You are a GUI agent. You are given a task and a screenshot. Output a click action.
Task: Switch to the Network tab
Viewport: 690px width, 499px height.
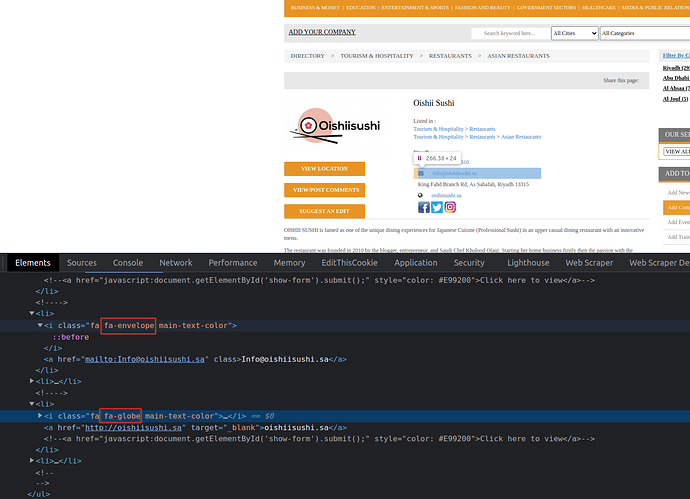176,263
